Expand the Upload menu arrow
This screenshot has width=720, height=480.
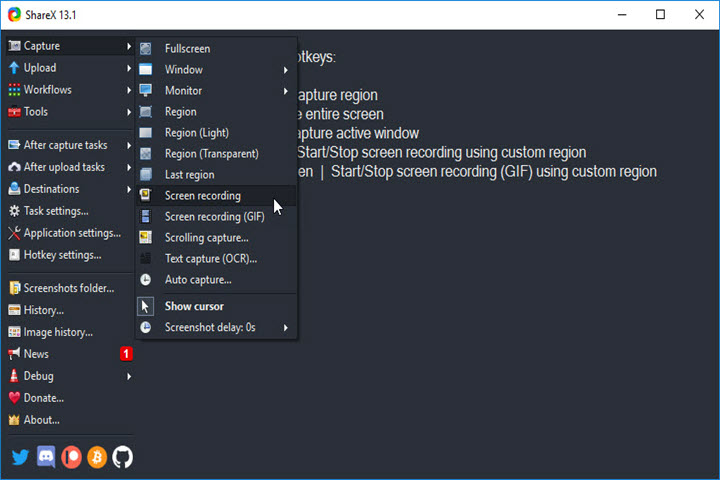tap(129, 68)
